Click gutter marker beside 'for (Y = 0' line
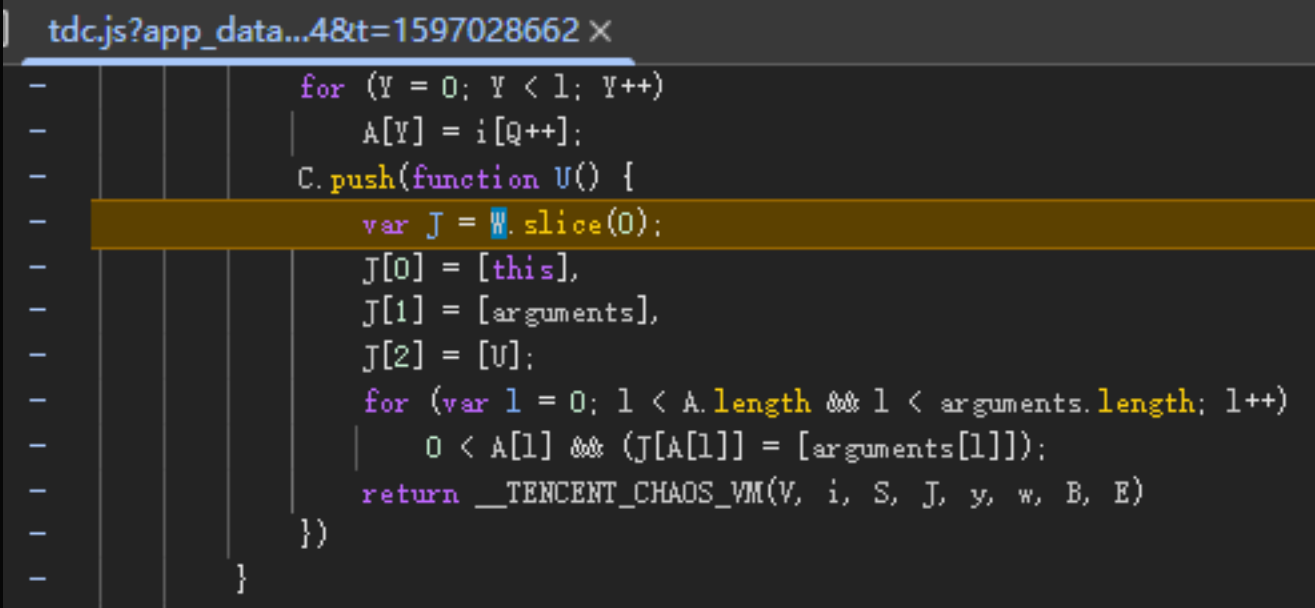 pos(38,87)
